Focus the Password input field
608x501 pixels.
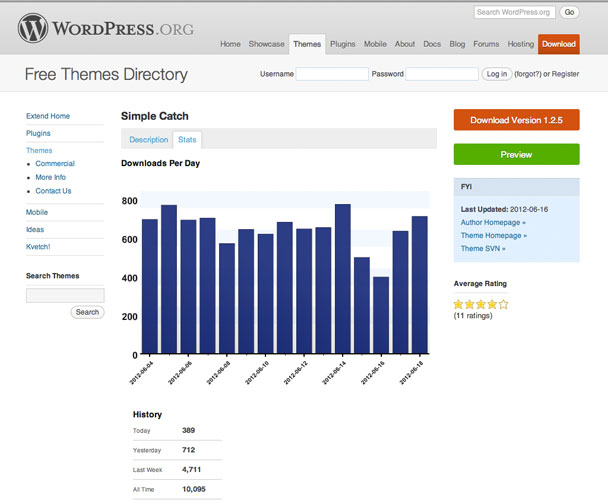coord(442,74)
